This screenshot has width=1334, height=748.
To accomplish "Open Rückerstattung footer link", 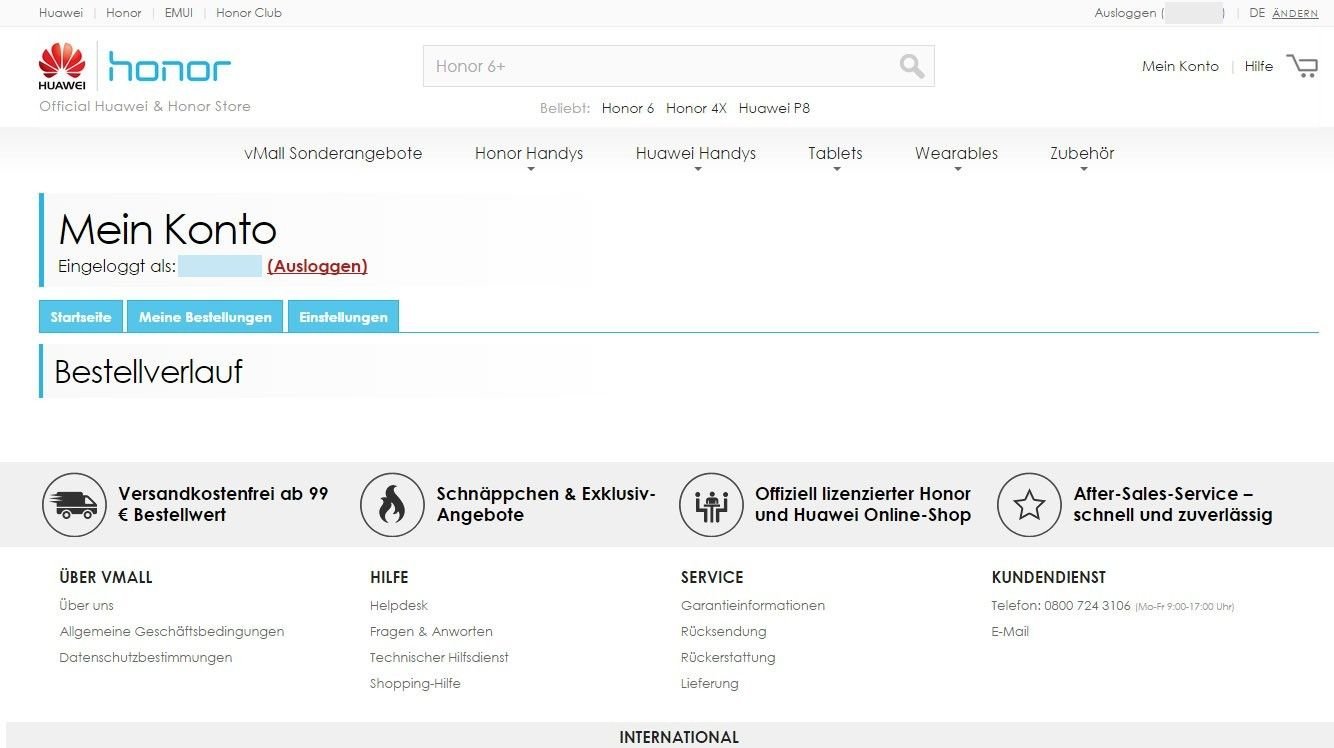I will 728,657.
